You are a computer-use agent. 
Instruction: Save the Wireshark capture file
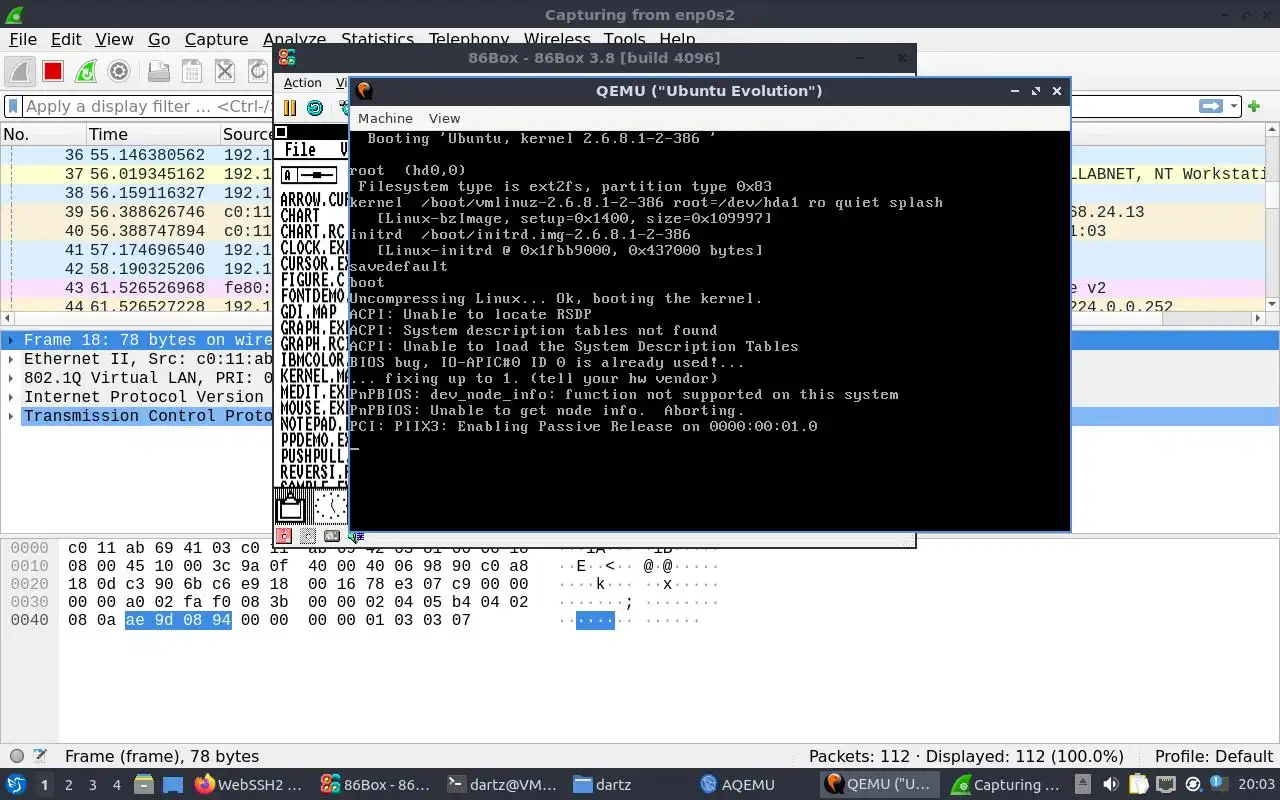(x=192, y=71)
